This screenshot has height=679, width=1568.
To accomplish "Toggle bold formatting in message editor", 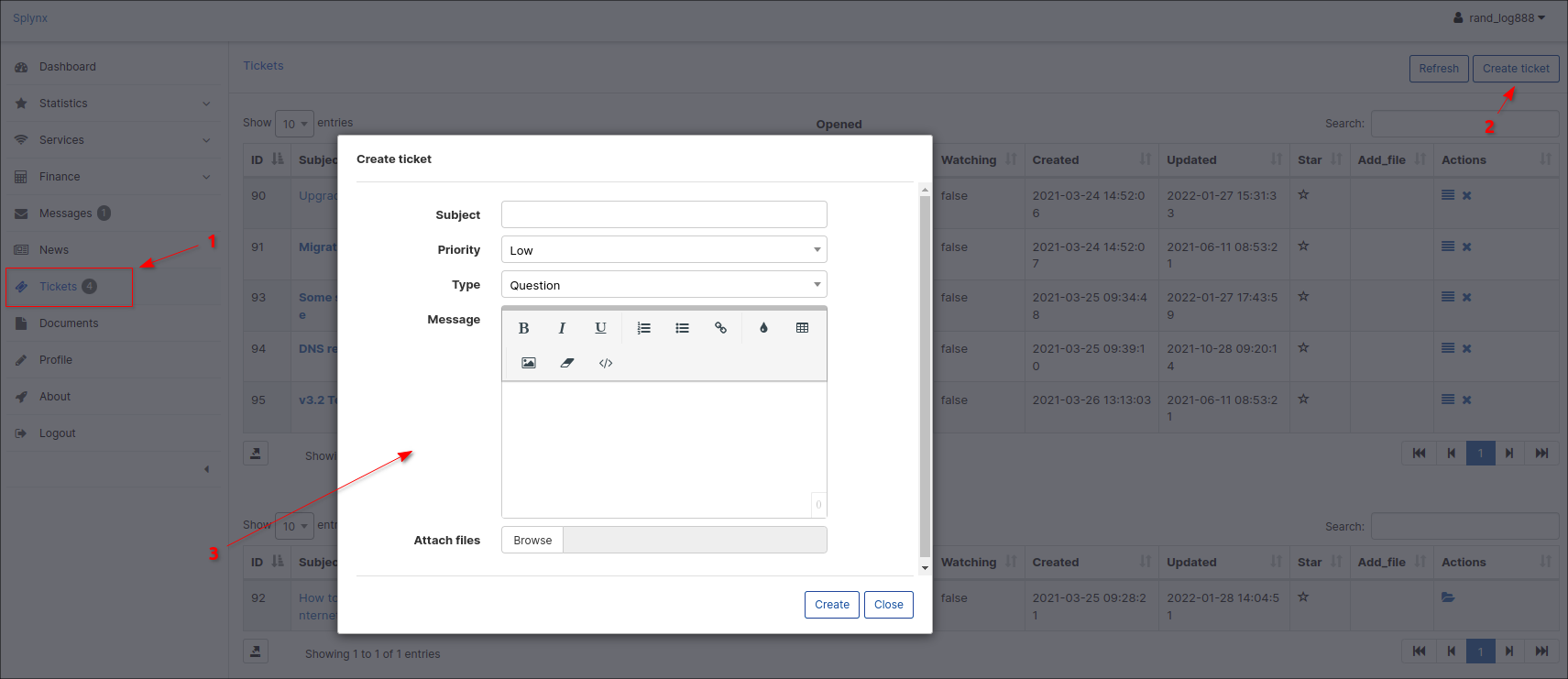I will [x=523, y=328].
